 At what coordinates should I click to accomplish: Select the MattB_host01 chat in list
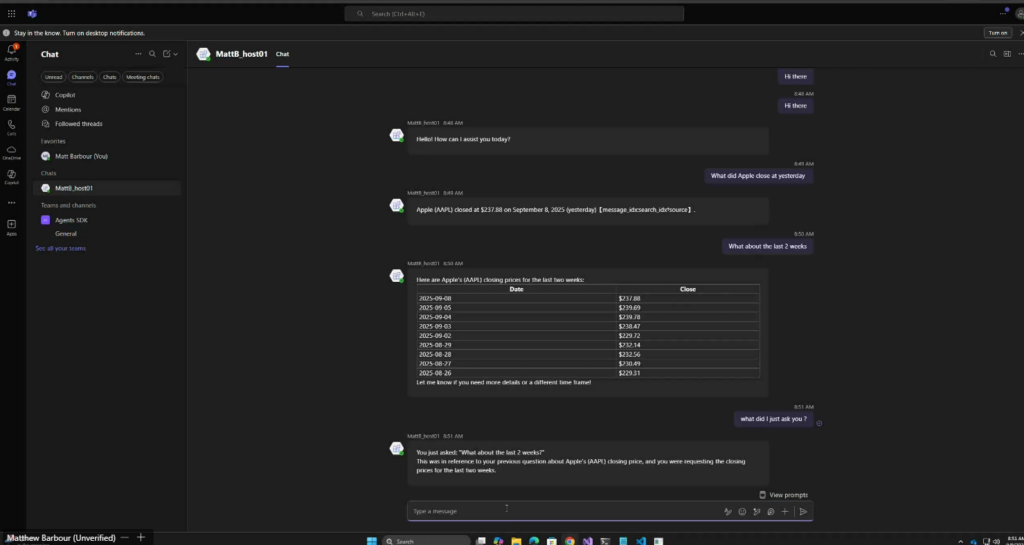click(x=107, y=188)
